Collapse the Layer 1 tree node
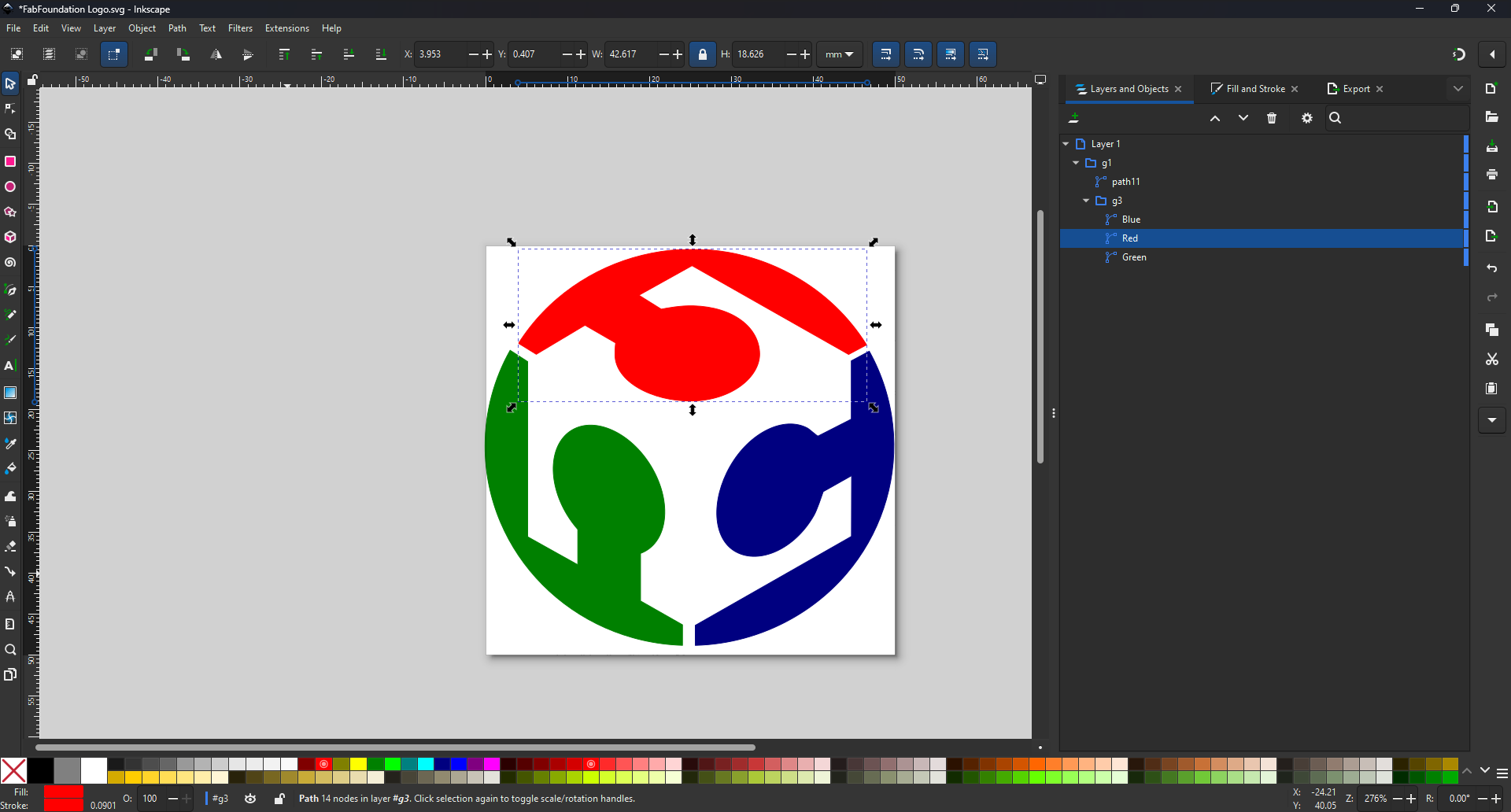Screen dimensions: 1511x812 click(1066, 144)
